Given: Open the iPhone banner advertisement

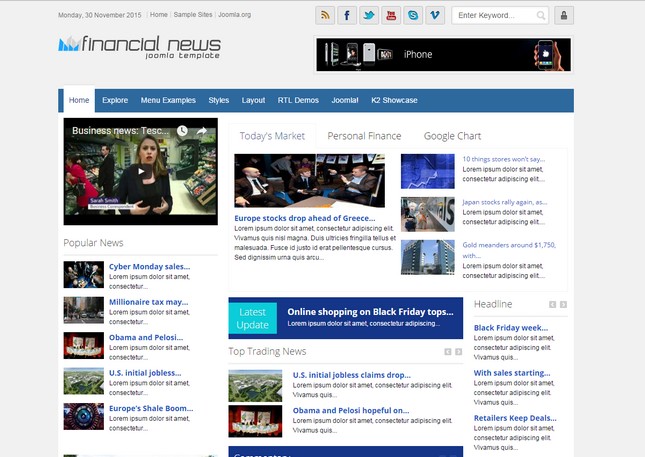Looking at the screenshot, I should (443, 55).
